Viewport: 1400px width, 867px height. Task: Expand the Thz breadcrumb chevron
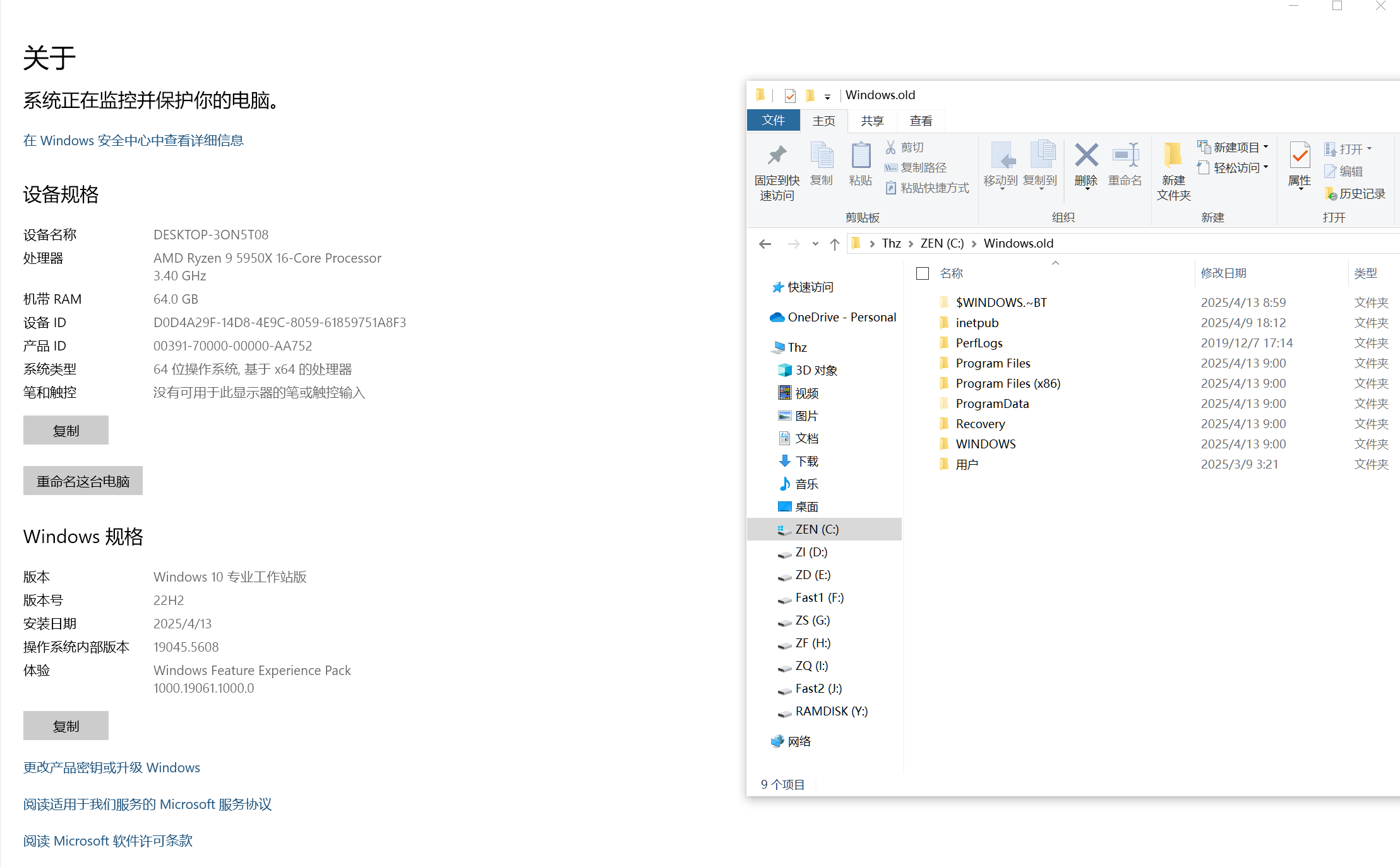pos(911,244)
